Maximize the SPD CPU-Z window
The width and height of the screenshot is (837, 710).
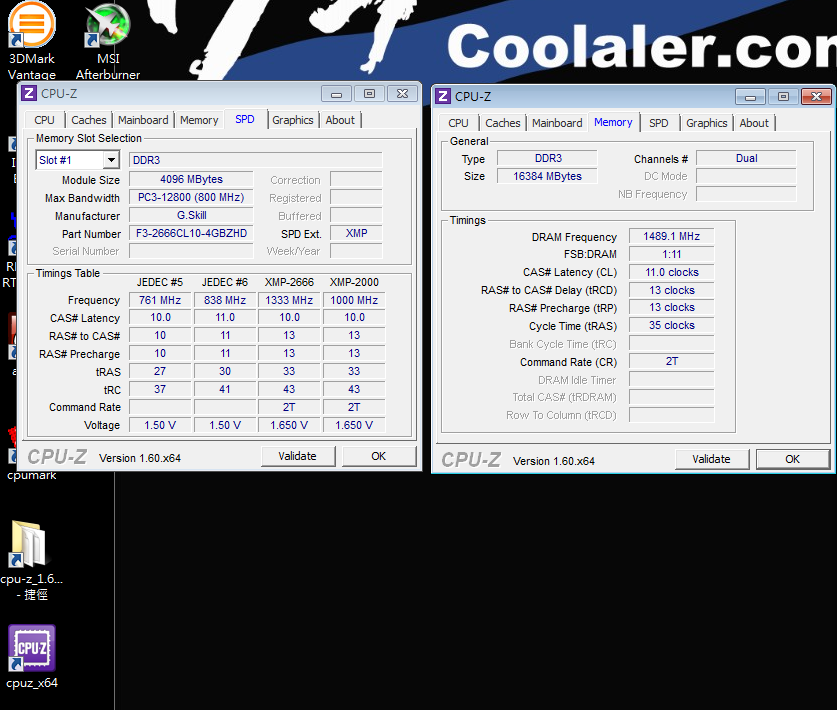coord(369,94)
